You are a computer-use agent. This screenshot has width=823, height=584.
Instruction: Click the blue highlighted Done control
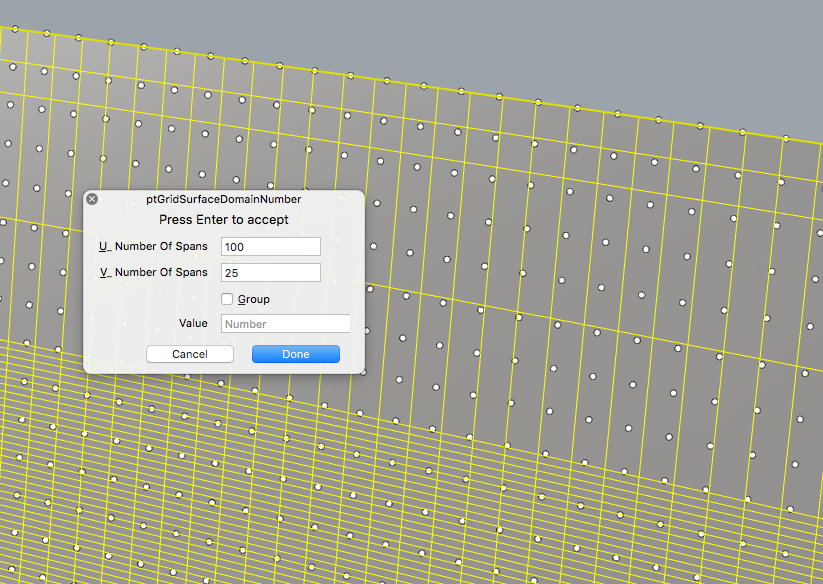coord(295,353)
